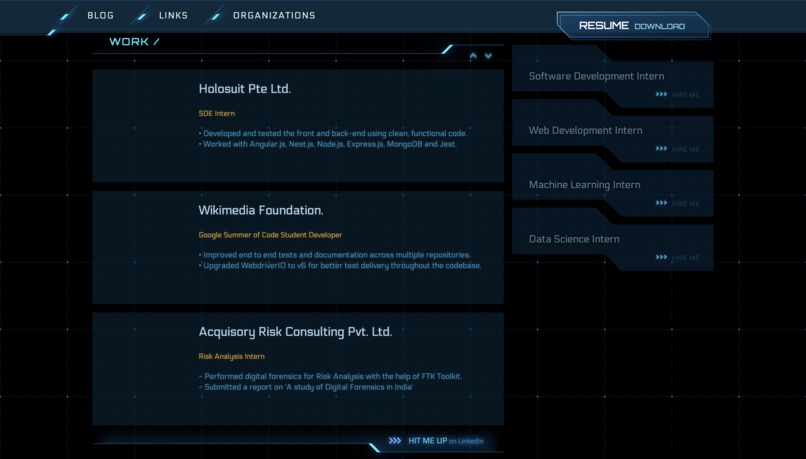Click Google Summer of Code Student Developer label

pos(270,235)
